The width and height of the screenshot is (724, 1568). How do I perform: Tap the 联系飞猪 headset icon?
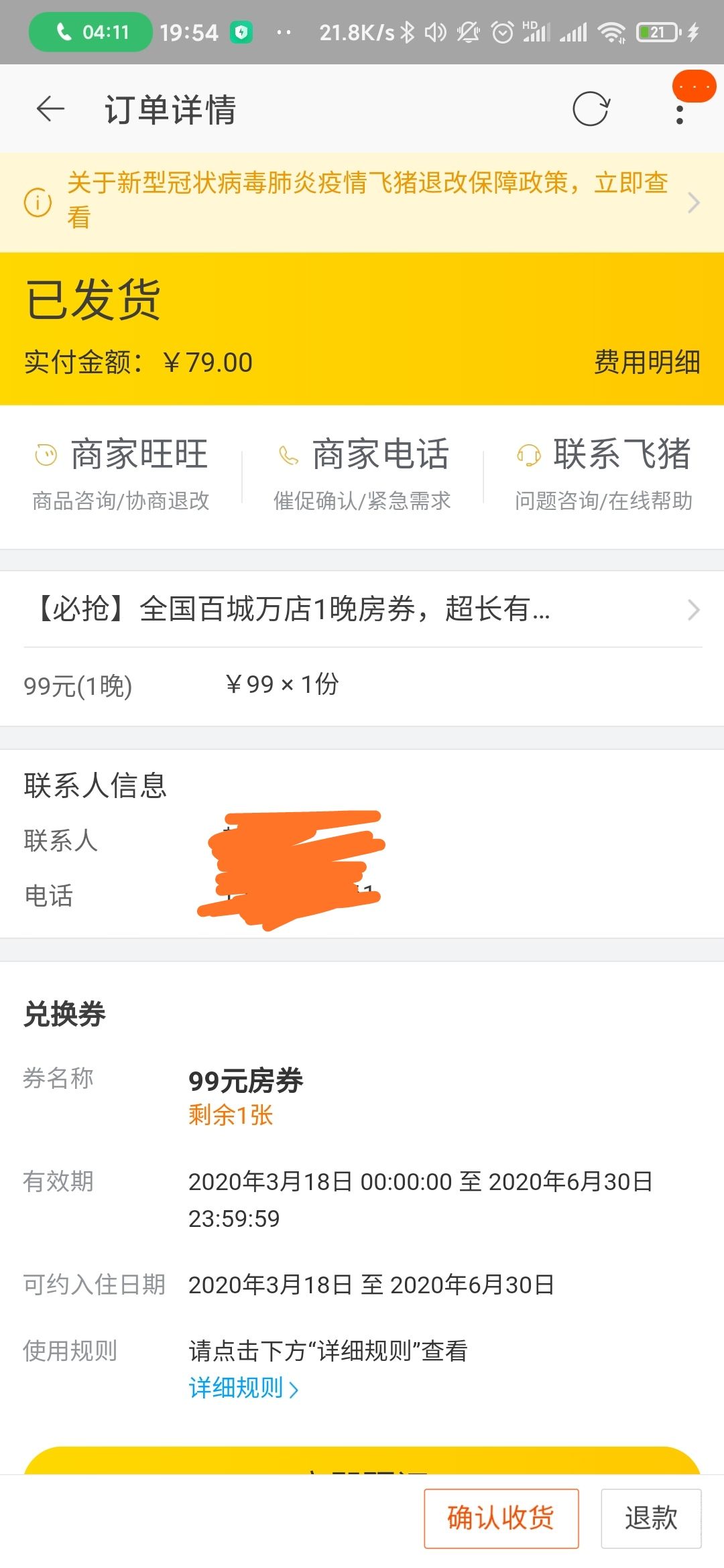tap(529, 456)
